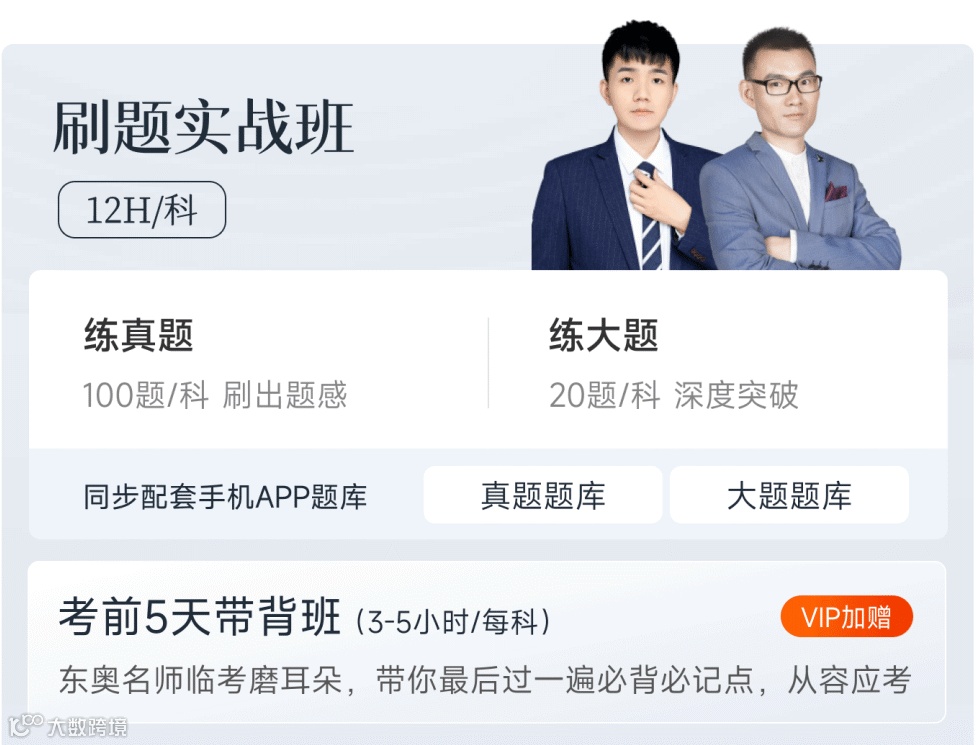Click the (3-5小时/每科) duration text

point(453,621)
